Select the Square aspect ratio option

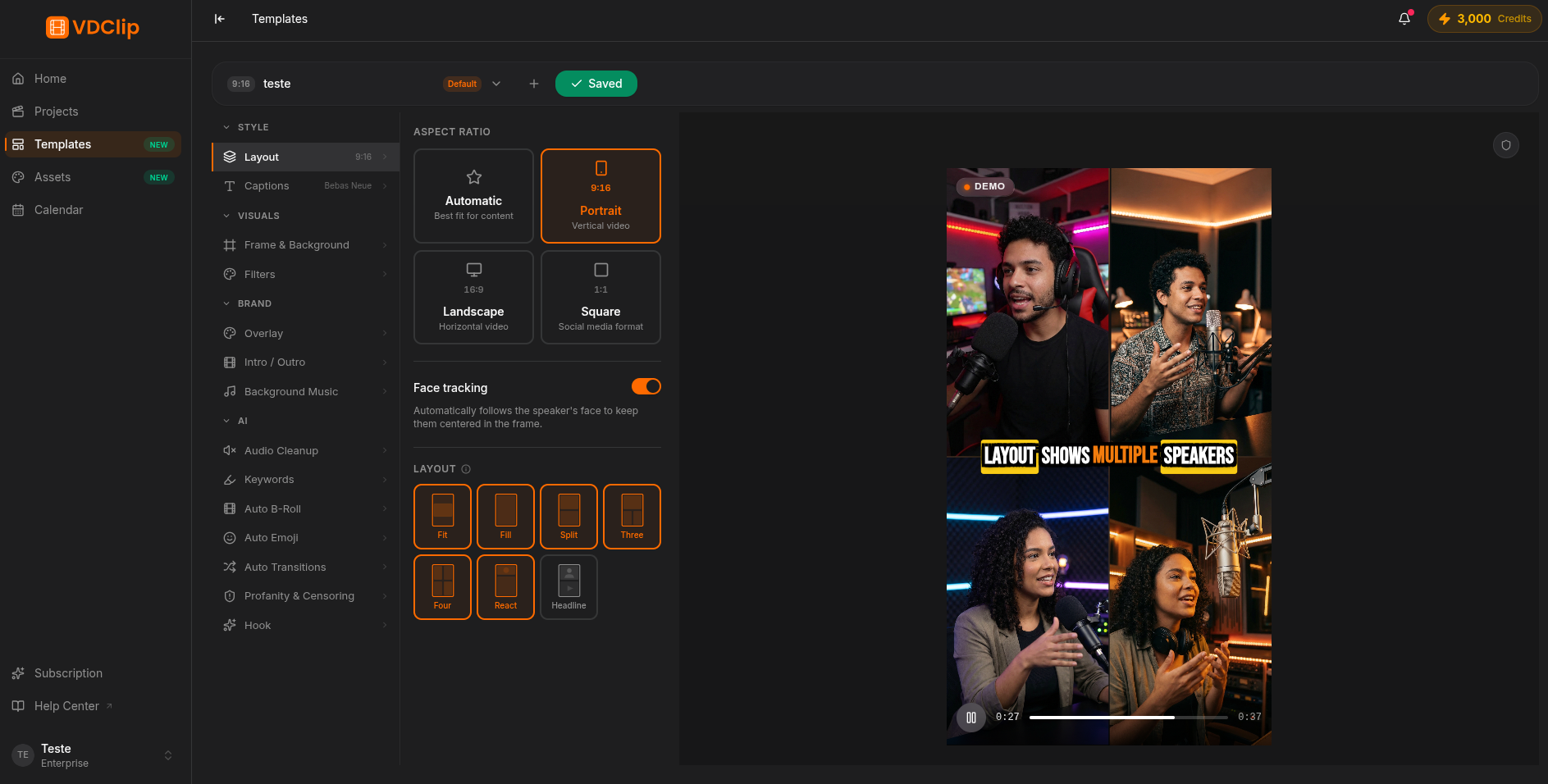point(600,297)
